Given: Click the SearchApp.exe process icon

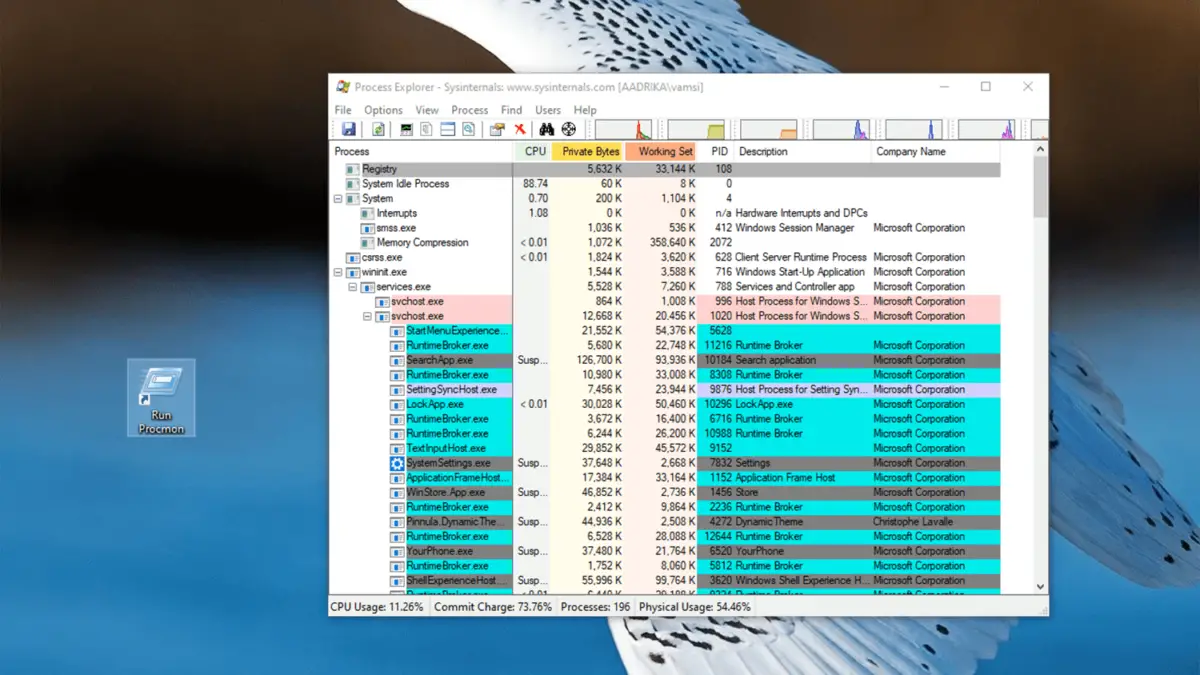Looking at the screenshot, I should tap(397, 360).
